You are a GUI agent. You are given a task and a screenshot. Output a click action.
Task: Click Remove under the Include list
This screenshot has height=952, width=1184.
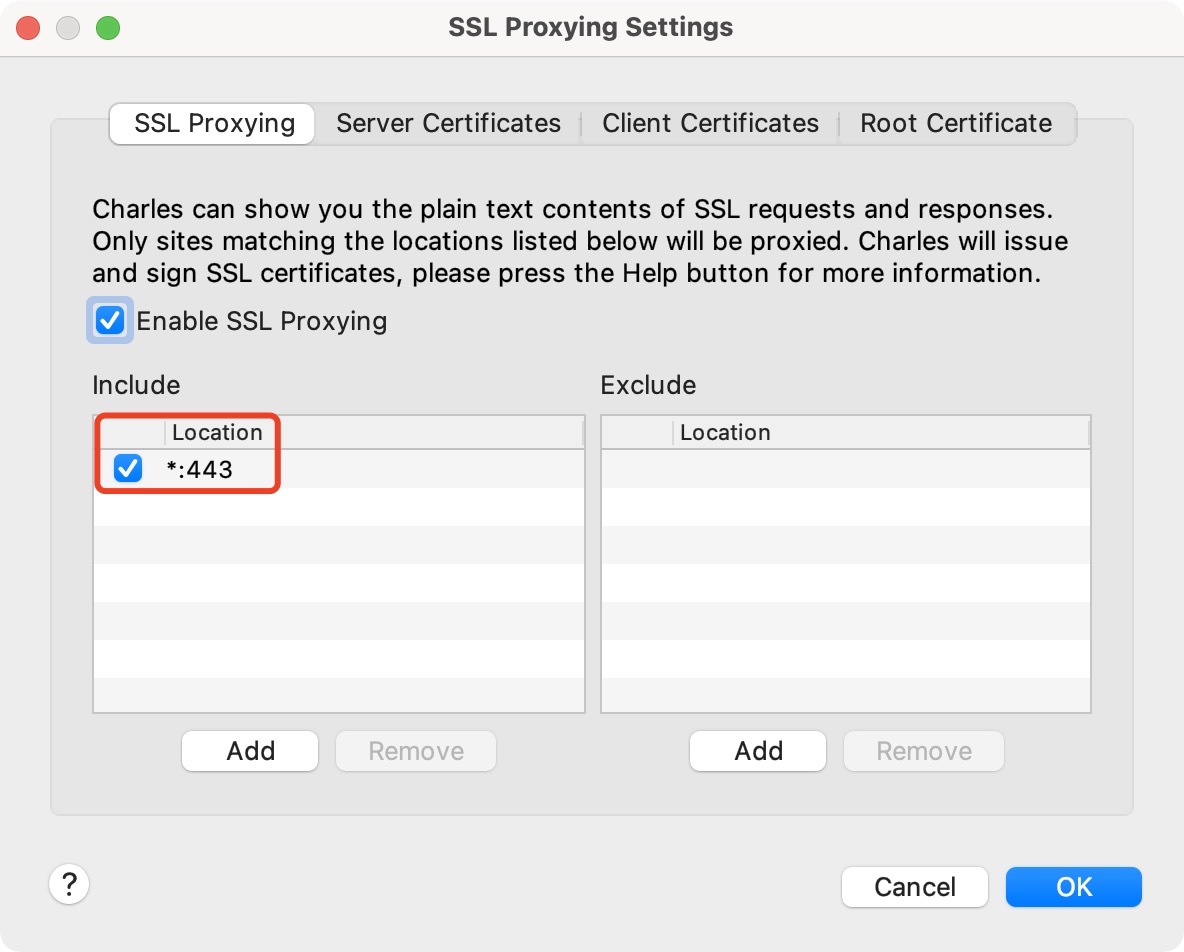[416, 751]
